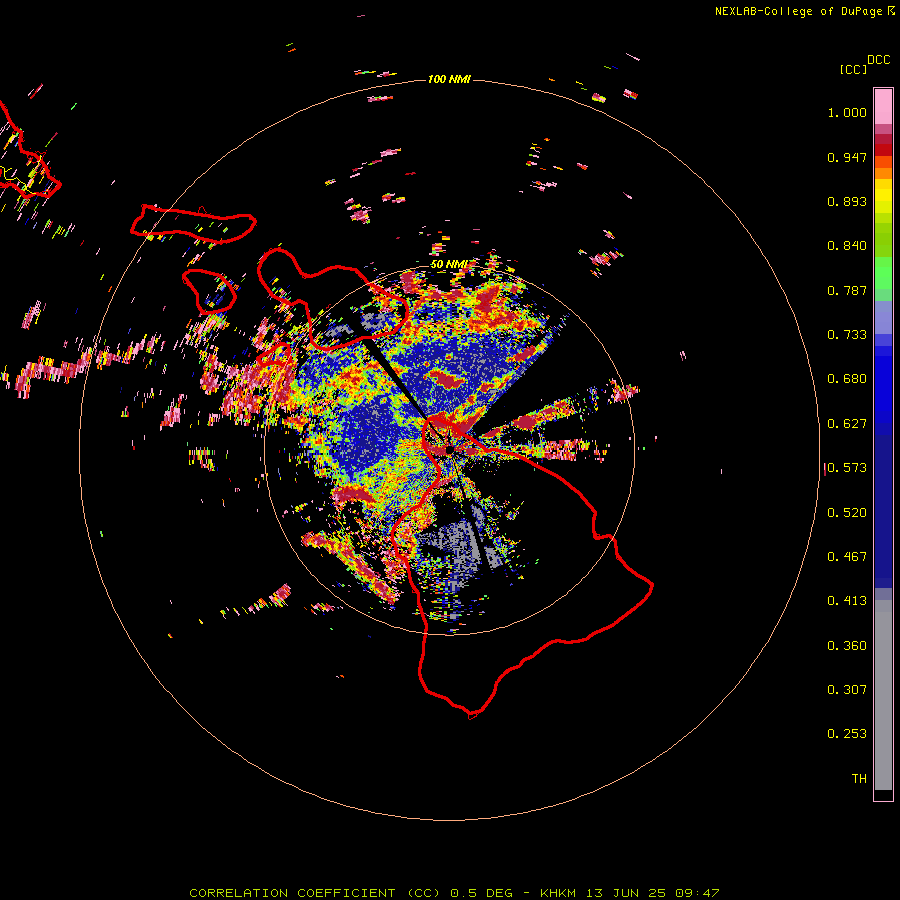Screen dimensions: 900x900
Task: Click the 0.467 color scale value
Action: [847, 557]
